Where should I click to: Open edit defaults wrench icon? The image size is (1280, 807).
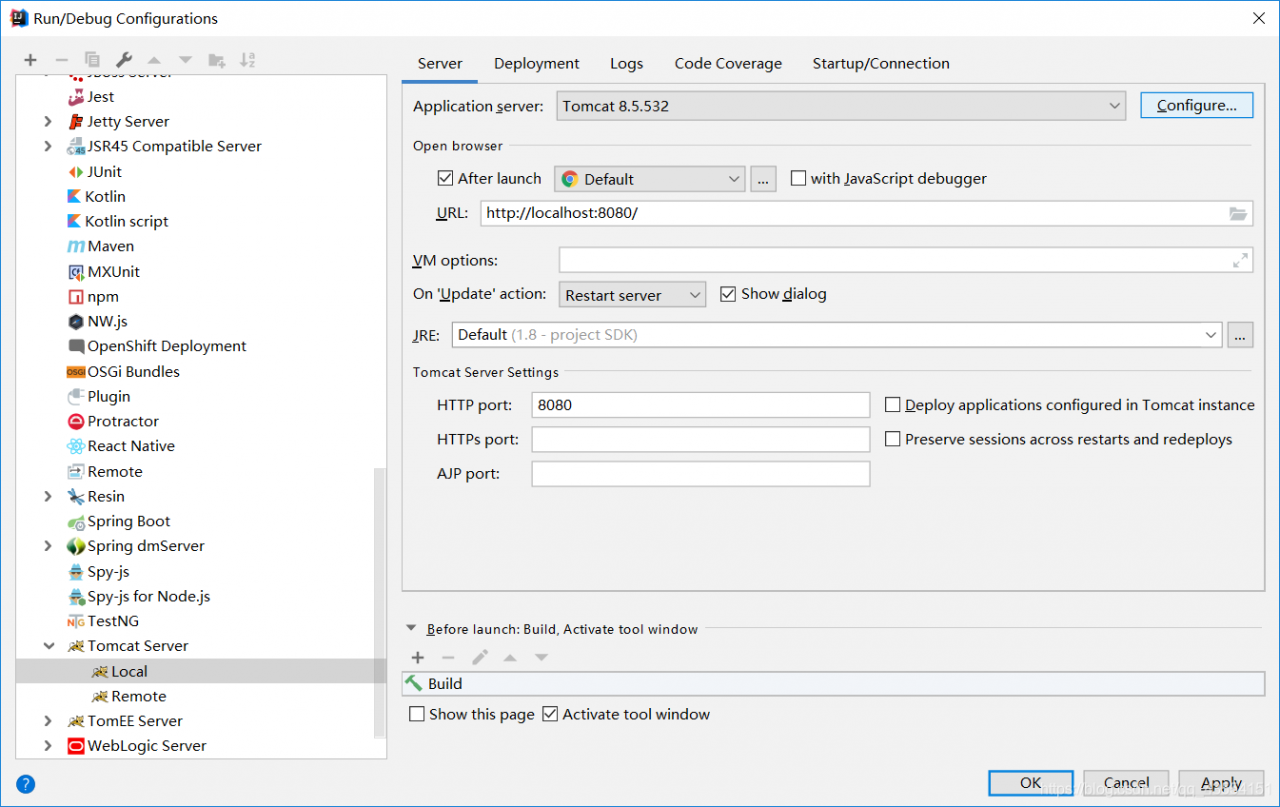[123, 60]
